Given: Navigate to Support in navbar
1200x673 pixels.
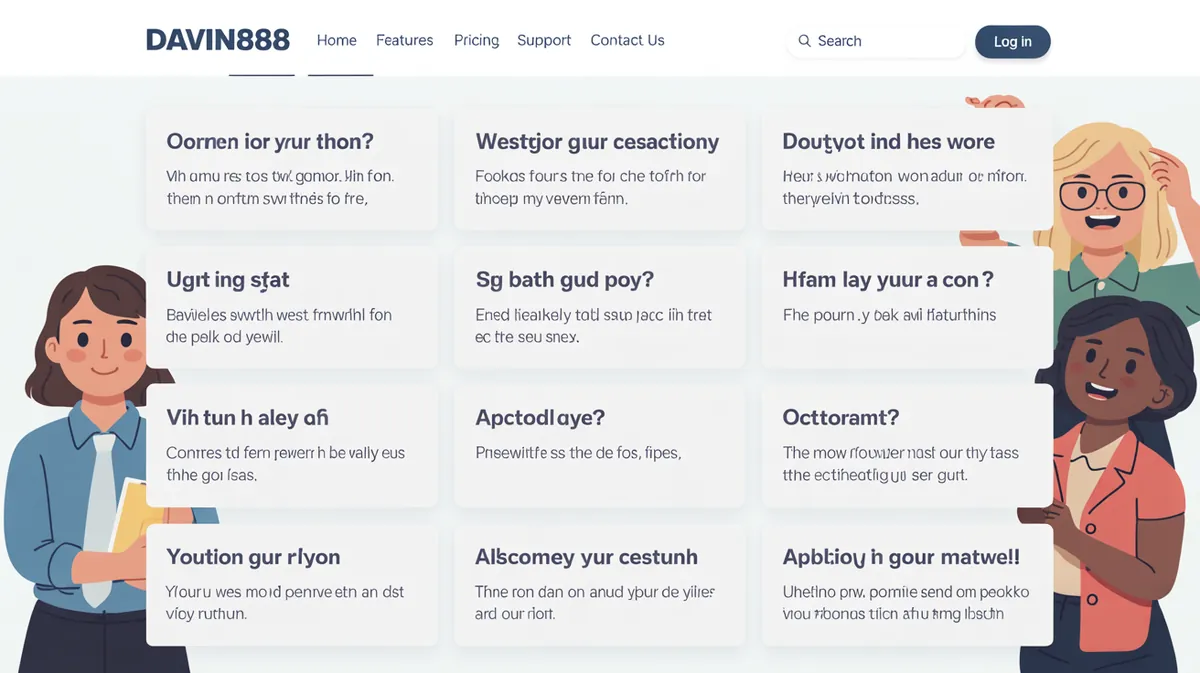Looking at the screenshot, I should [544, 40].
